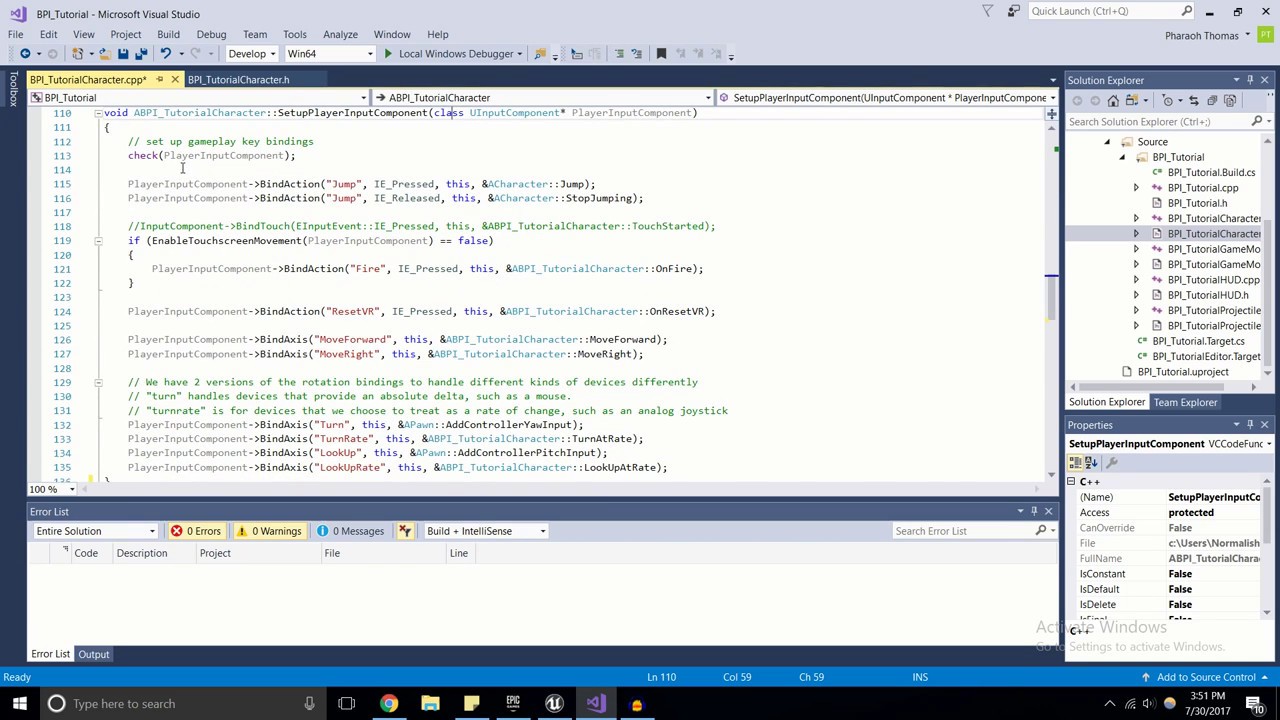This screenshot has width=1280, height=720.
Task: Click the Pharaoh Thomas account name
Action: point(1201,35)
